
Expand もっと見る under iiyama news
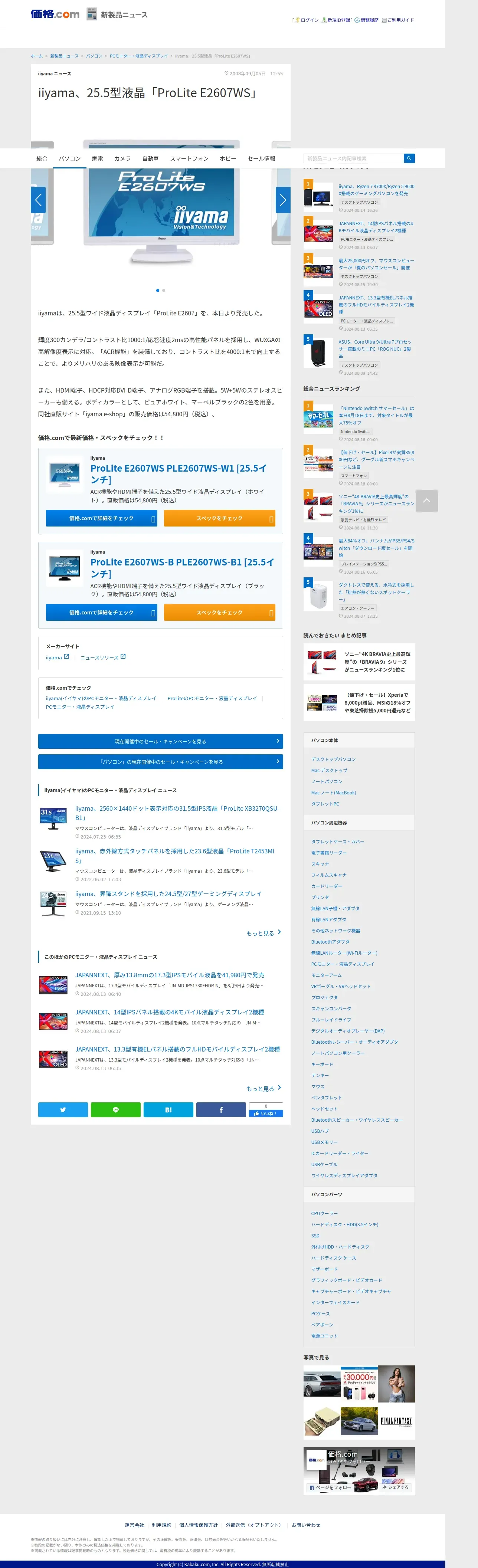click(x=263, y=932)
